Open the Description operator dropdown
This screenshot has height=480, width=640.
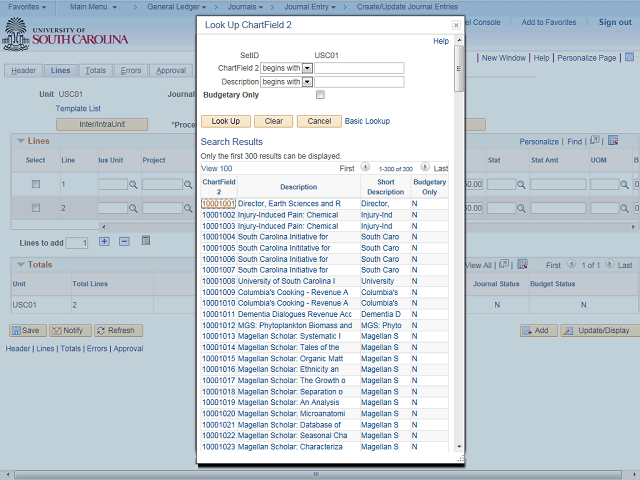[x=307, y=82]
